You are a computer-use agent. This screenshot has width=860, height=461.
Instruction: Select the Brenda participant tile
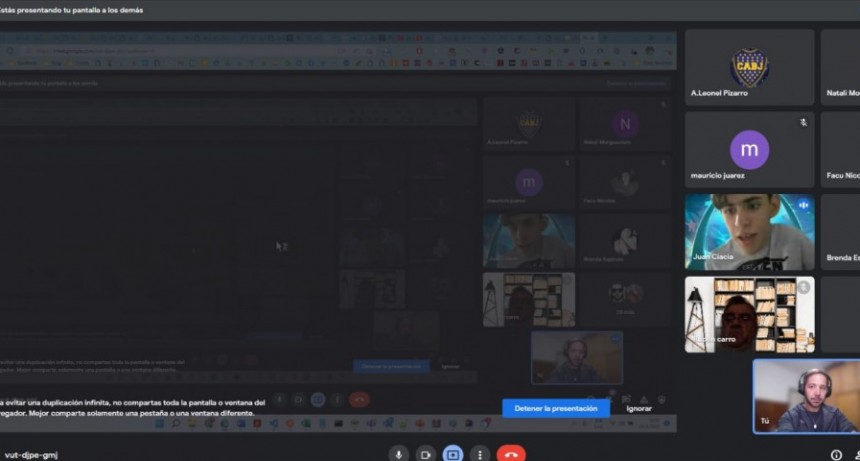coord(840,232)
